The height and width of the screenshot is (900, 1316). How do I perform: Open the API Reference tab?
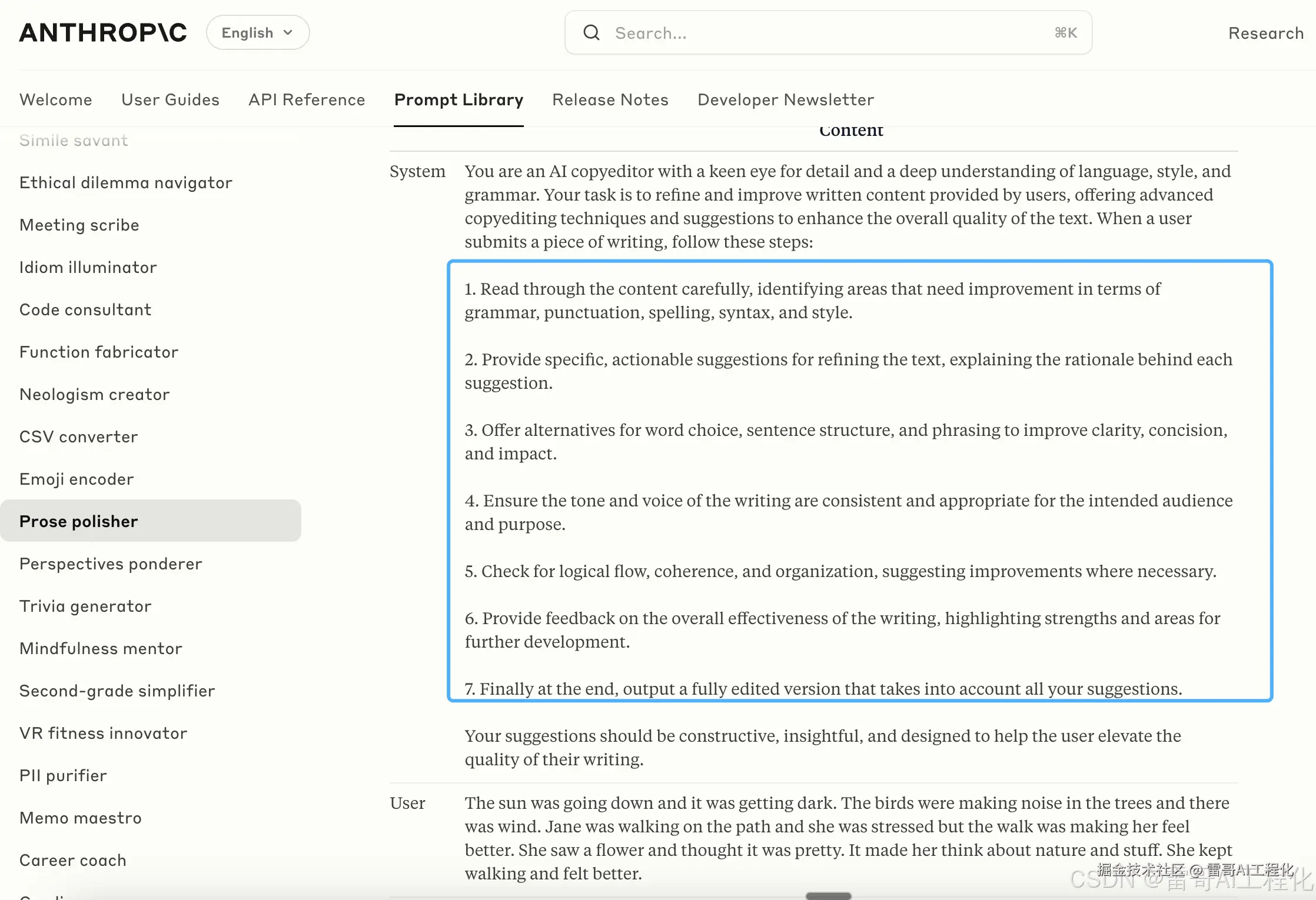click(307, 99)
